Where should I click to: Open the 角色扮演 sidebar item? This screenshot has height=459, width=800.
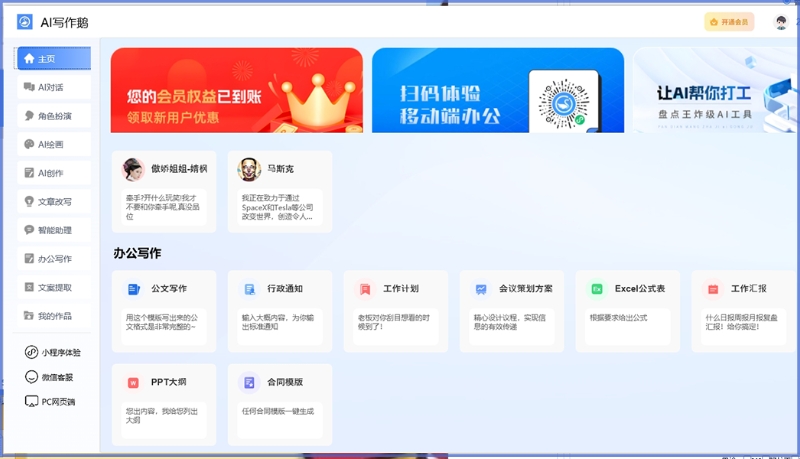(x=54, y=116)
